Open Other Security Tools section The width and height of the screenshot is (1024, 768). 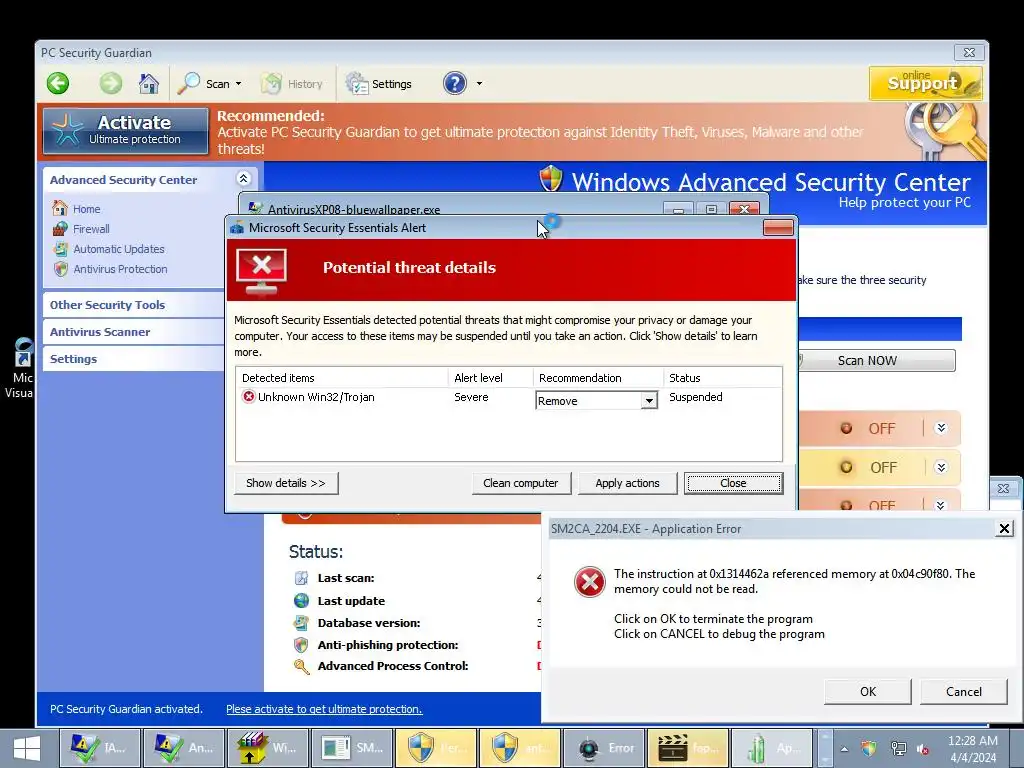133,305
